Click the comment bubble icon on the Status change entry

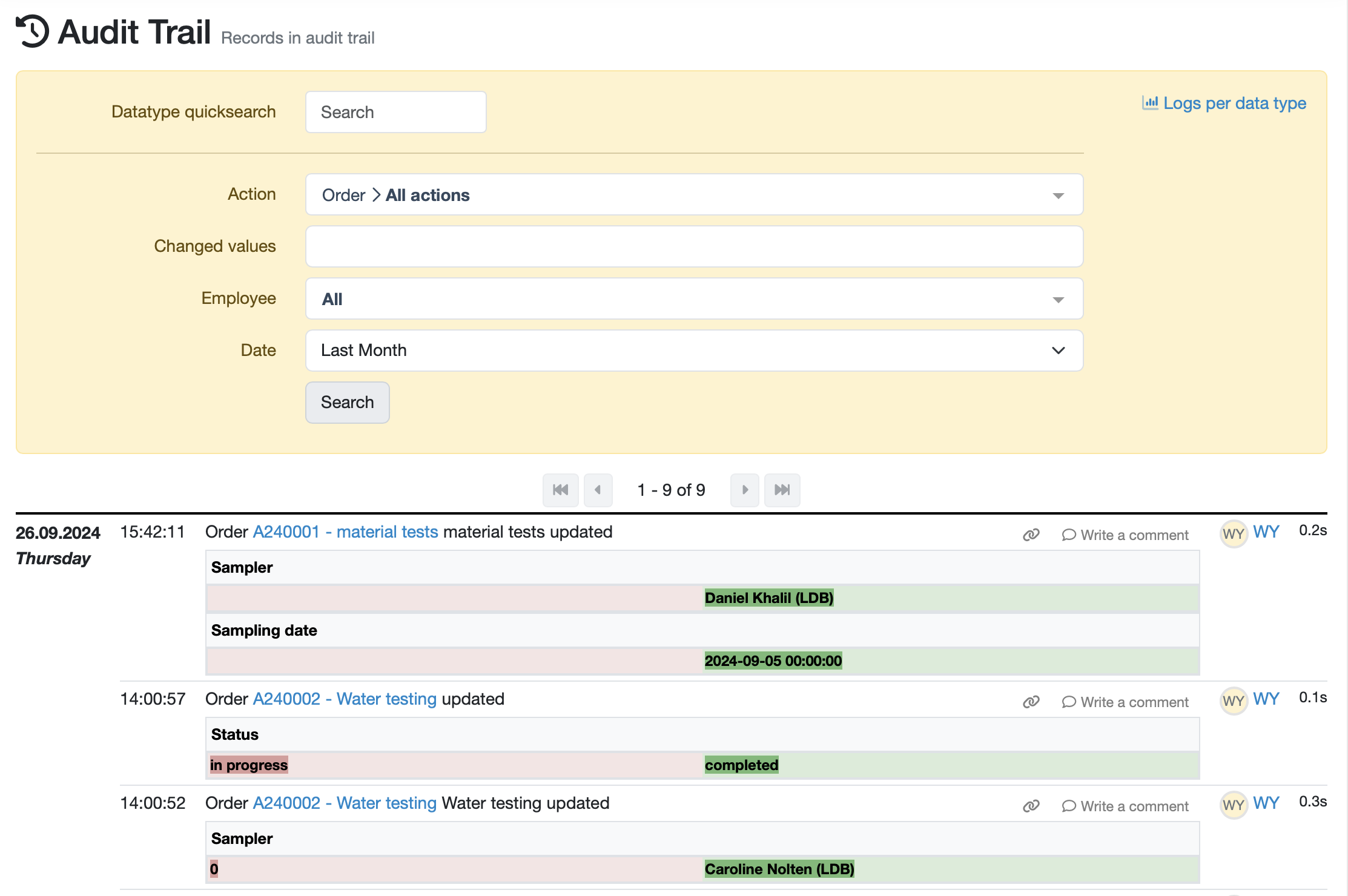click(1068, 702)
